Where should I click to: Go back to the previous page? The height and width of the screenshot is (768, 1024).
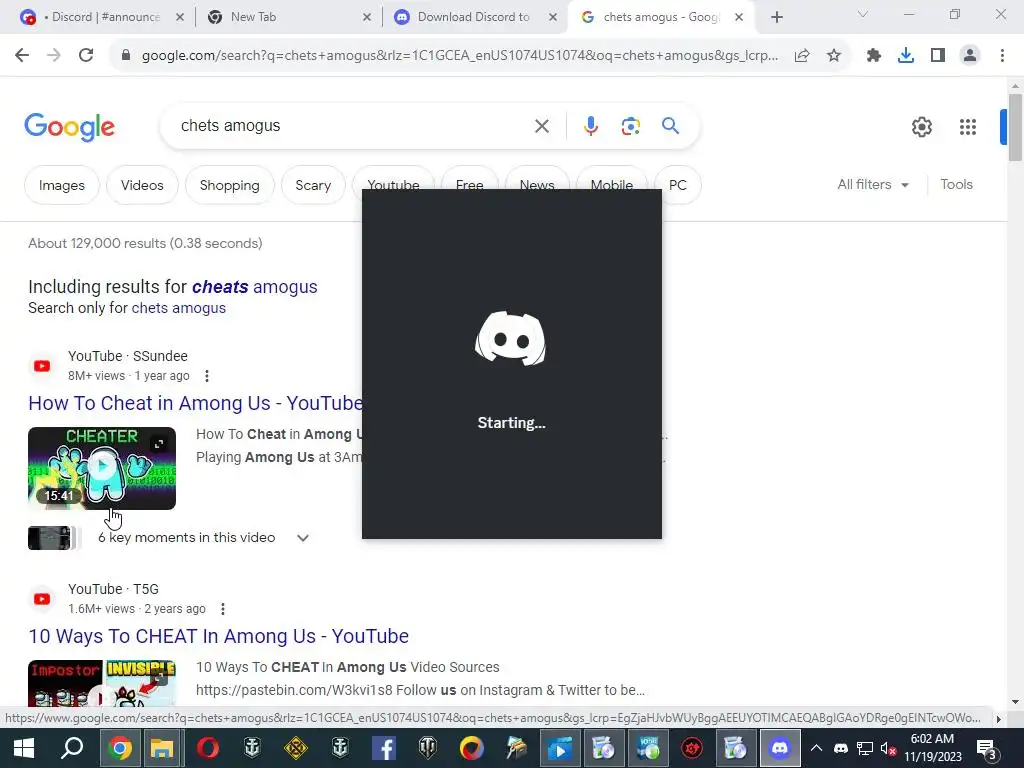[x=22, y=55]
